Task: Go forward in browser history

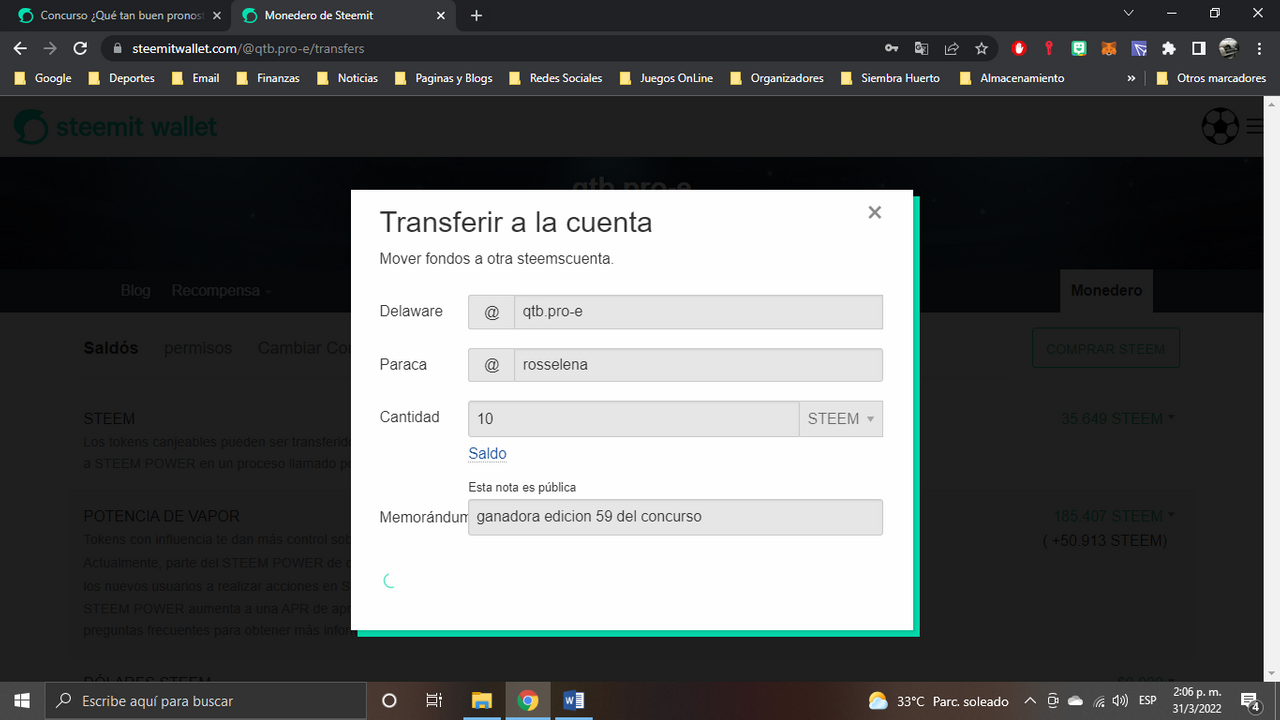Action: click(50, 48)
